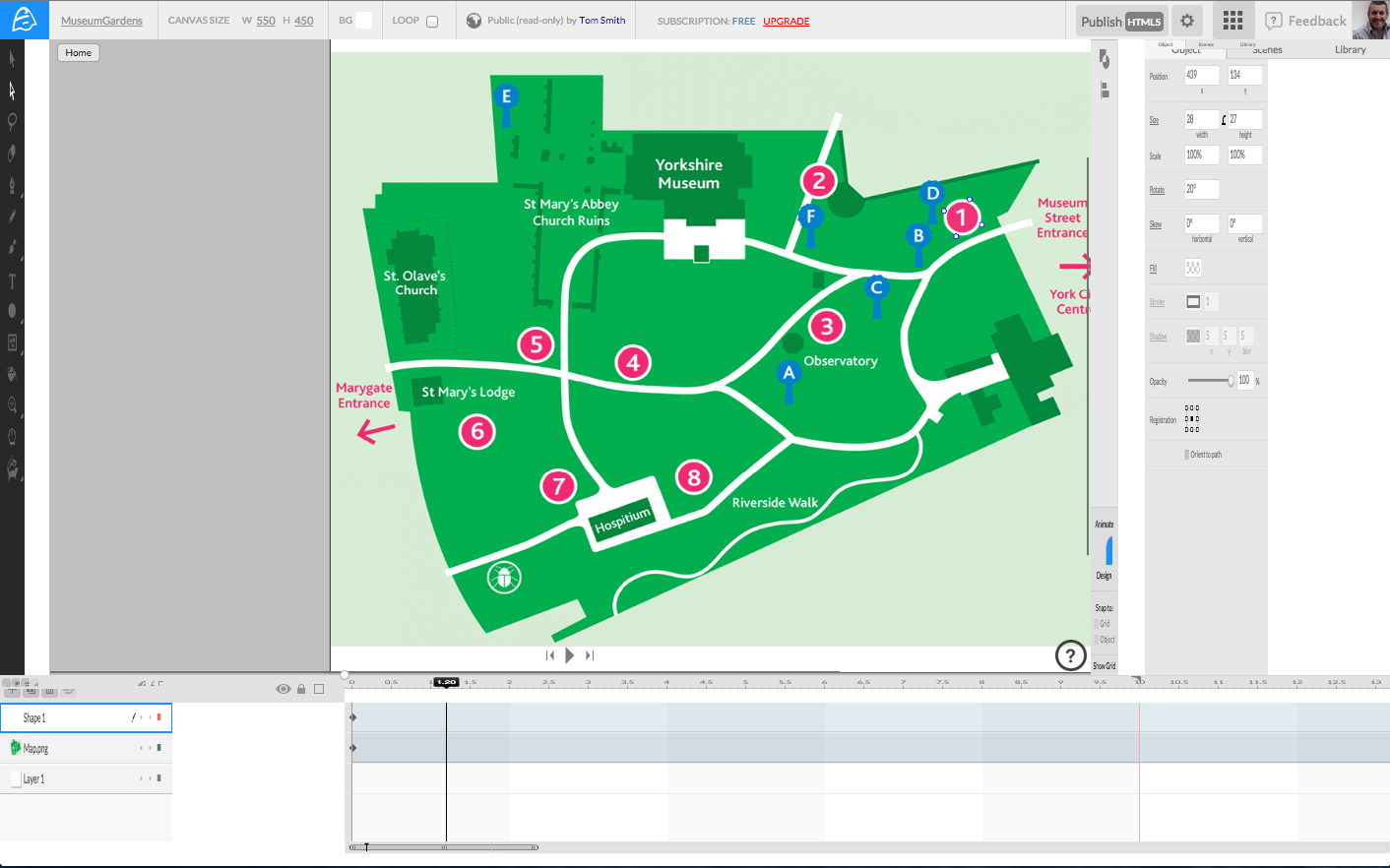Open the apps grid menu
The image size is (1390, 868).
1232,21
